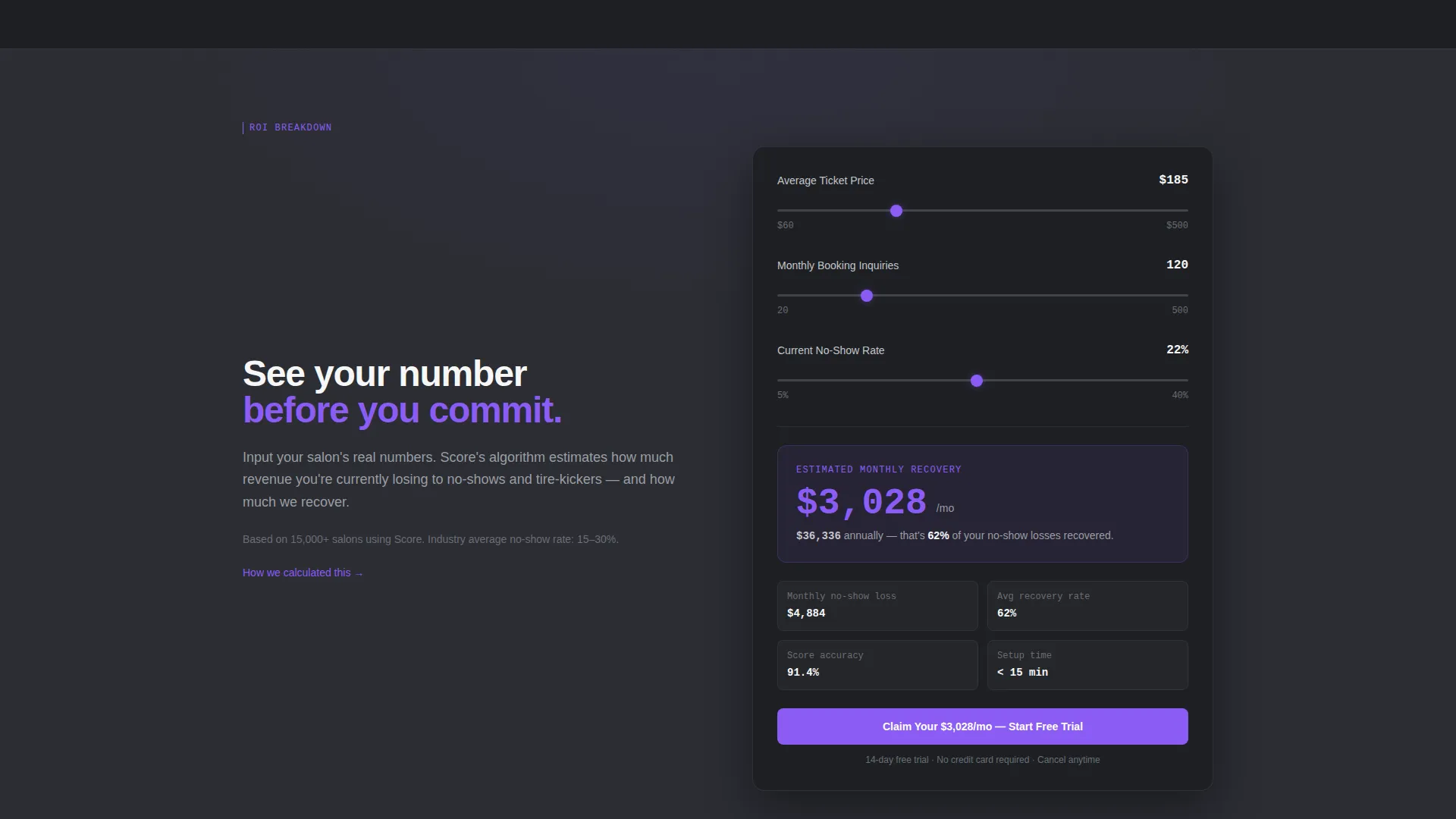Click the 40% maximum no-show label

tap(1180, 395)
